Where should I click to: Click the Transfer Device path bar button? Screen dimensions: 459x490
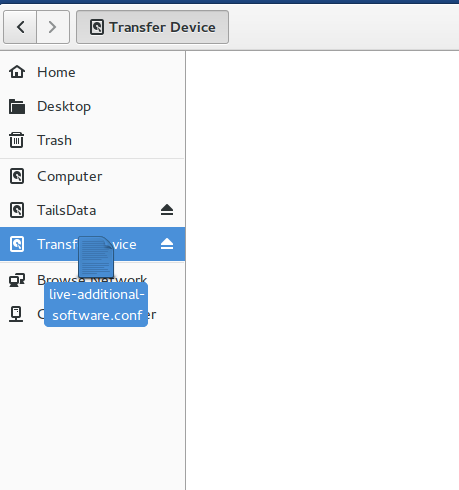pyautogui.click(x=152, y=27)
